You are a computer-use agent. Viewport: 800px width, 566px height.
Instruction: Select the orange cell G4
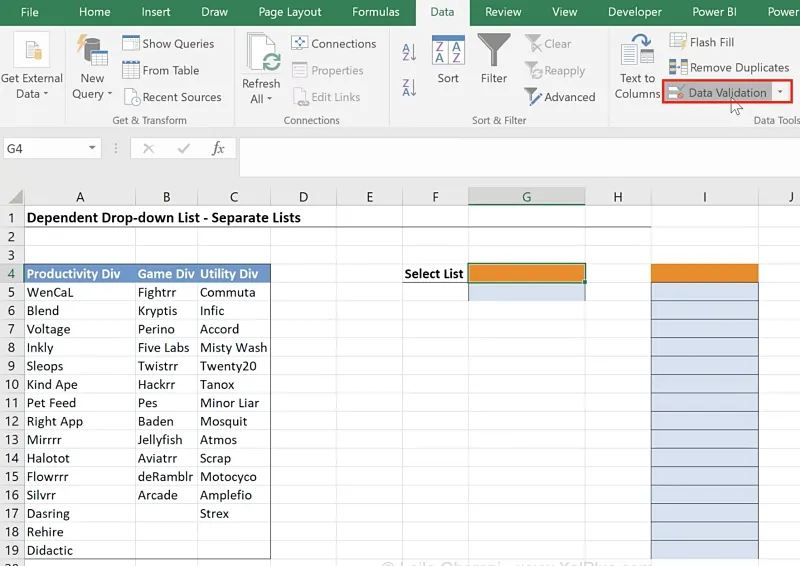(526, 273)
